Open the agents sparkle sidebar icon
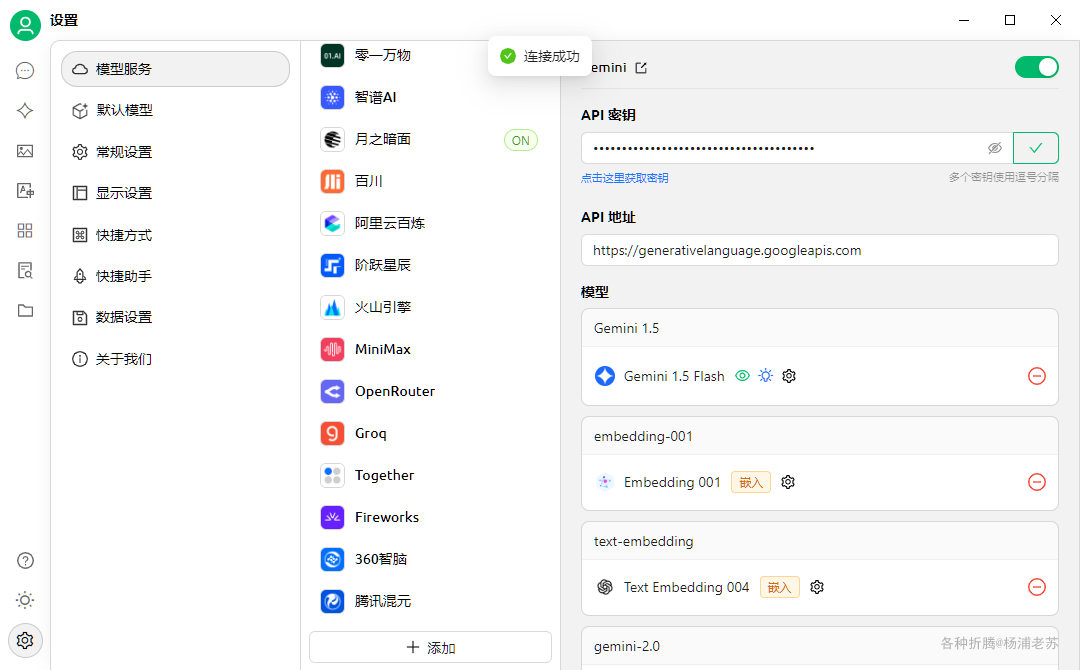Image resolution: width=1080 pixels, height=670 pixels. click(x=25, y=110)
